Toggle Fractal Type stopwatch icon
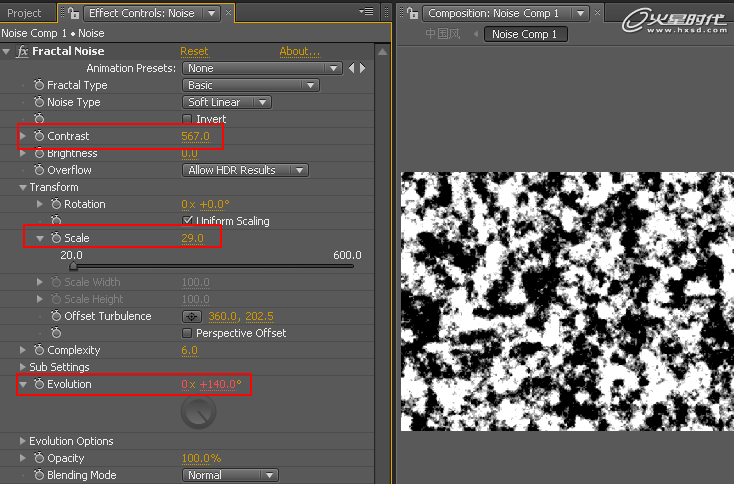Viewport: 734px width, 484px height. (39, 85)
